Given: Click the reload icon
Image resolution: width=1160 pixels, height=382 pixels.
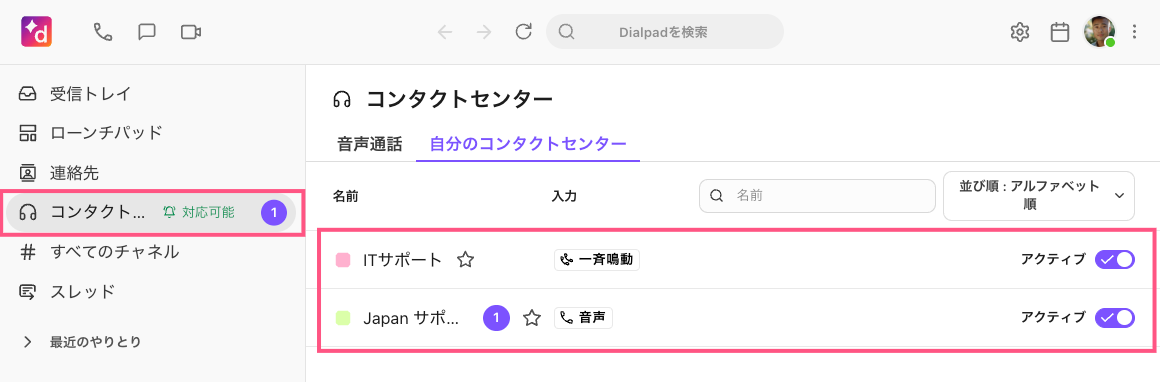Looking at the screenshot, I should tap(524, 32).
